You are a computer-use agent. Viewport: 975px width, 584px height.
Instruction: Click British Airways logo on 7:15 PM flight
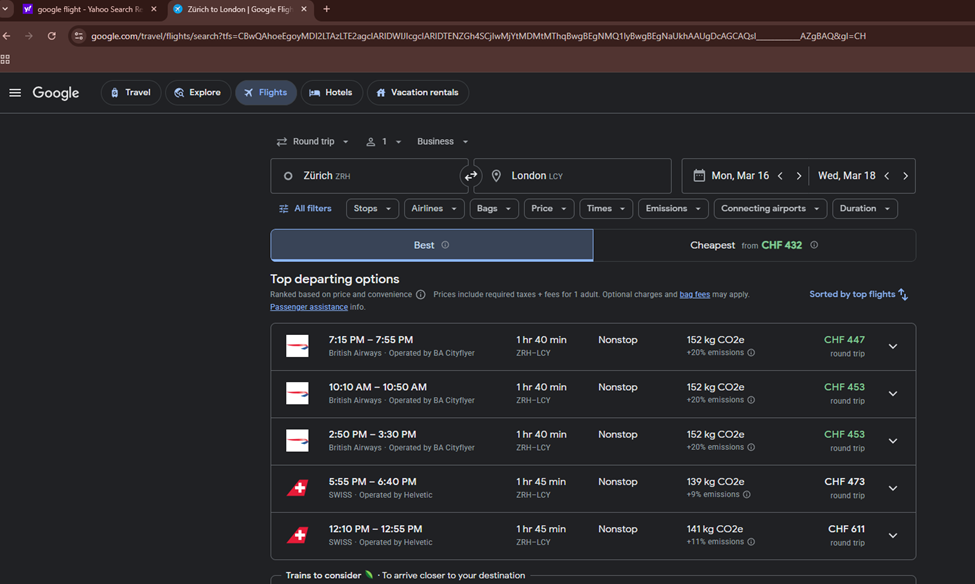297,346
